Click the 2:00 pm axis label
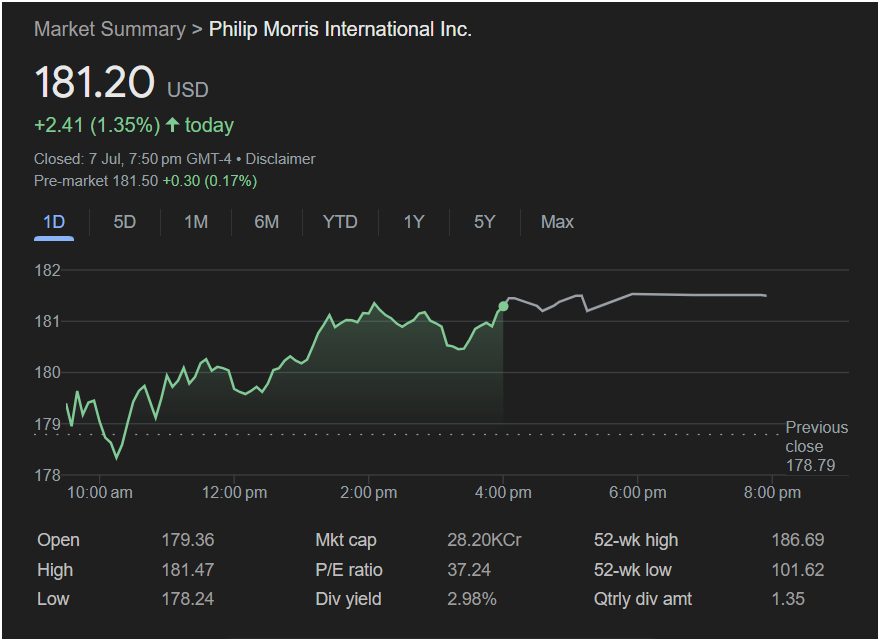The height and width of the screenshot is (641, 880). (369, 493)
